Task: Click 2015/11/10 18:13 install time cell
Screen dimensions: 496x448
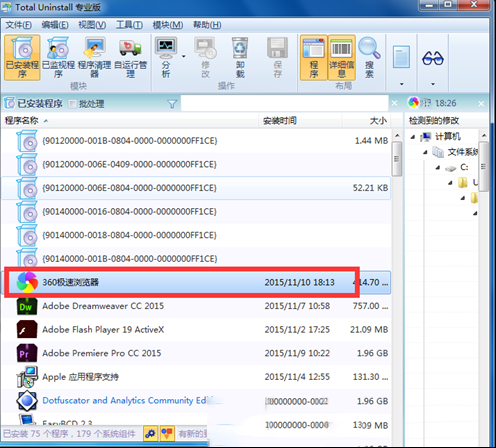Action: coord(299,282)
